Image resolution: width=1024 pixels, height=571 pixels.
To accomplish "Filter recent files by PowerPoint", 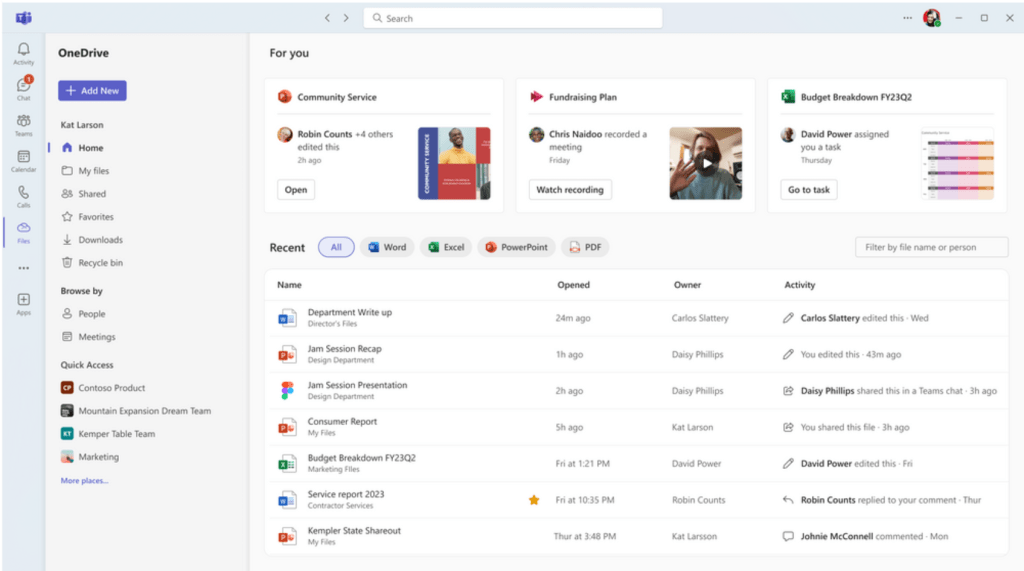I will (517, 247).
